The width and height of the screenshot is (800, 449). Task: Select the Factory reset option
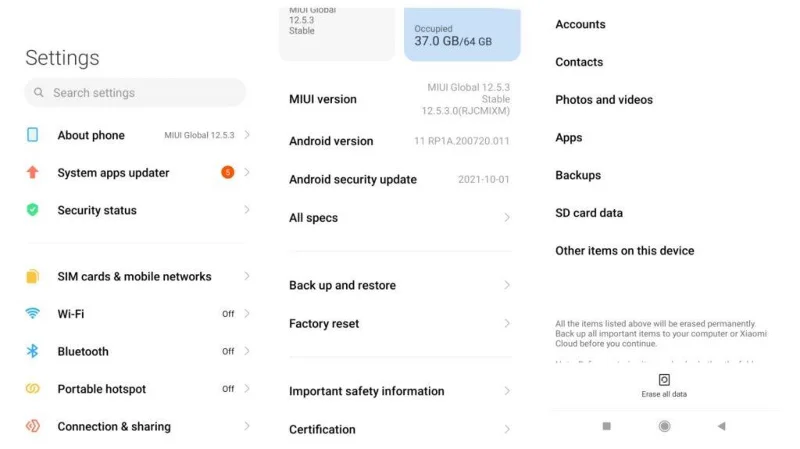[x=400, y=323]
